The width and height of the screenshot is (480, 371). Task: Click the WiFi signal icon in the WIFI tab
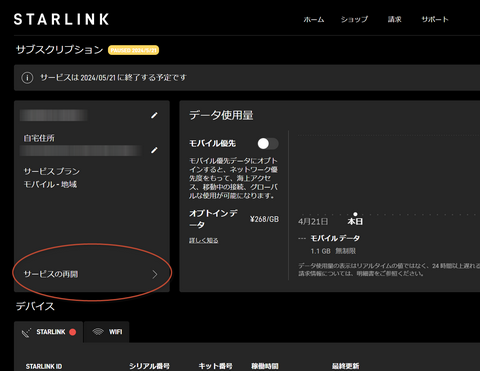[x=98, y=332]
